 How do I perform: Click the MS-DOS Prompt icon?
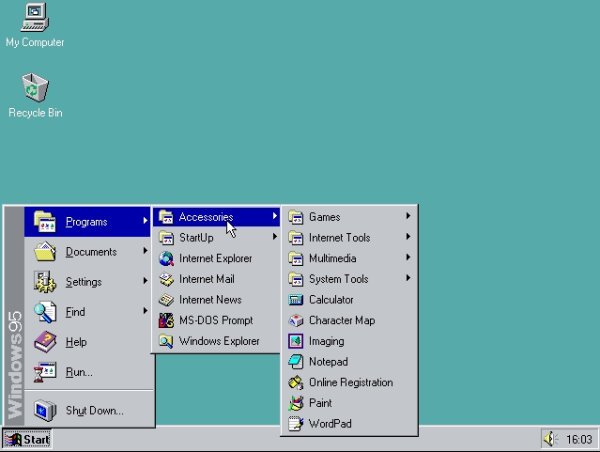[x=166, y=321]
